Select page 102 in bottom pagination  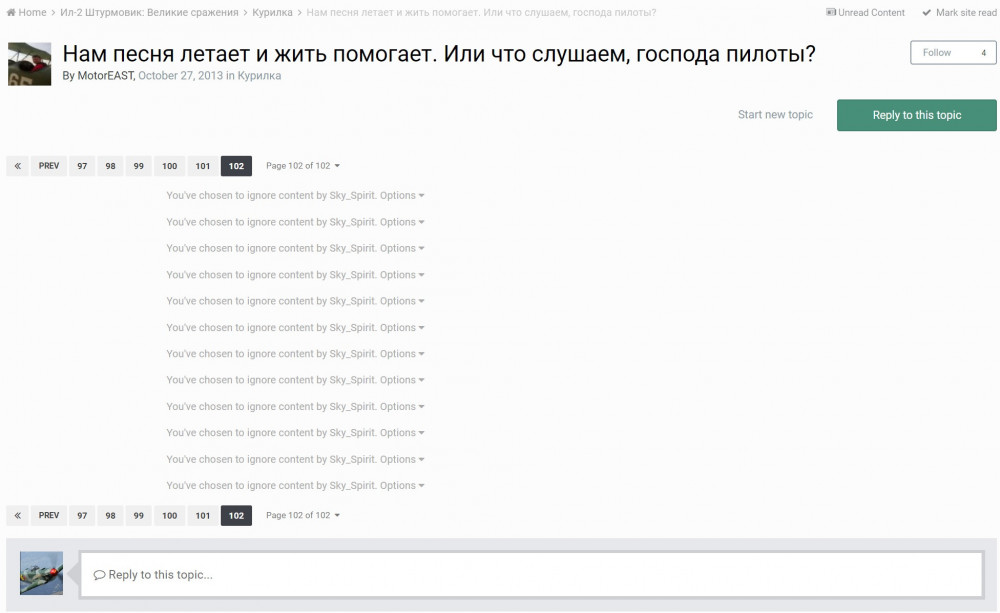coord(236,515)
